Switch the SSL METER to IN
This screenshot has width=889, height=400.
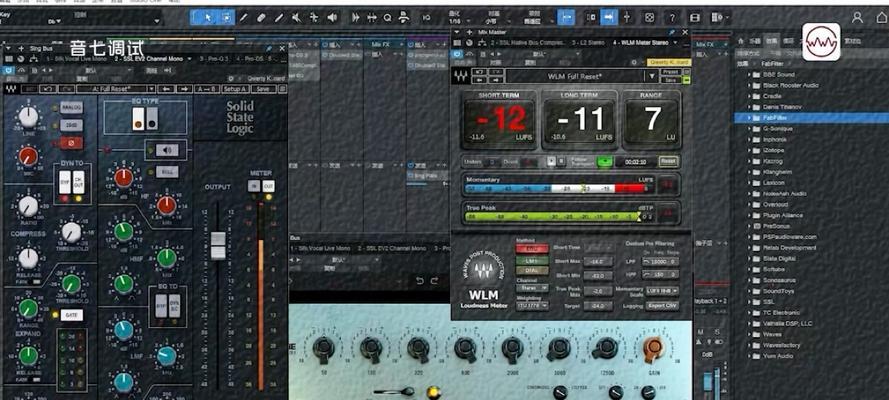[254, 186]
